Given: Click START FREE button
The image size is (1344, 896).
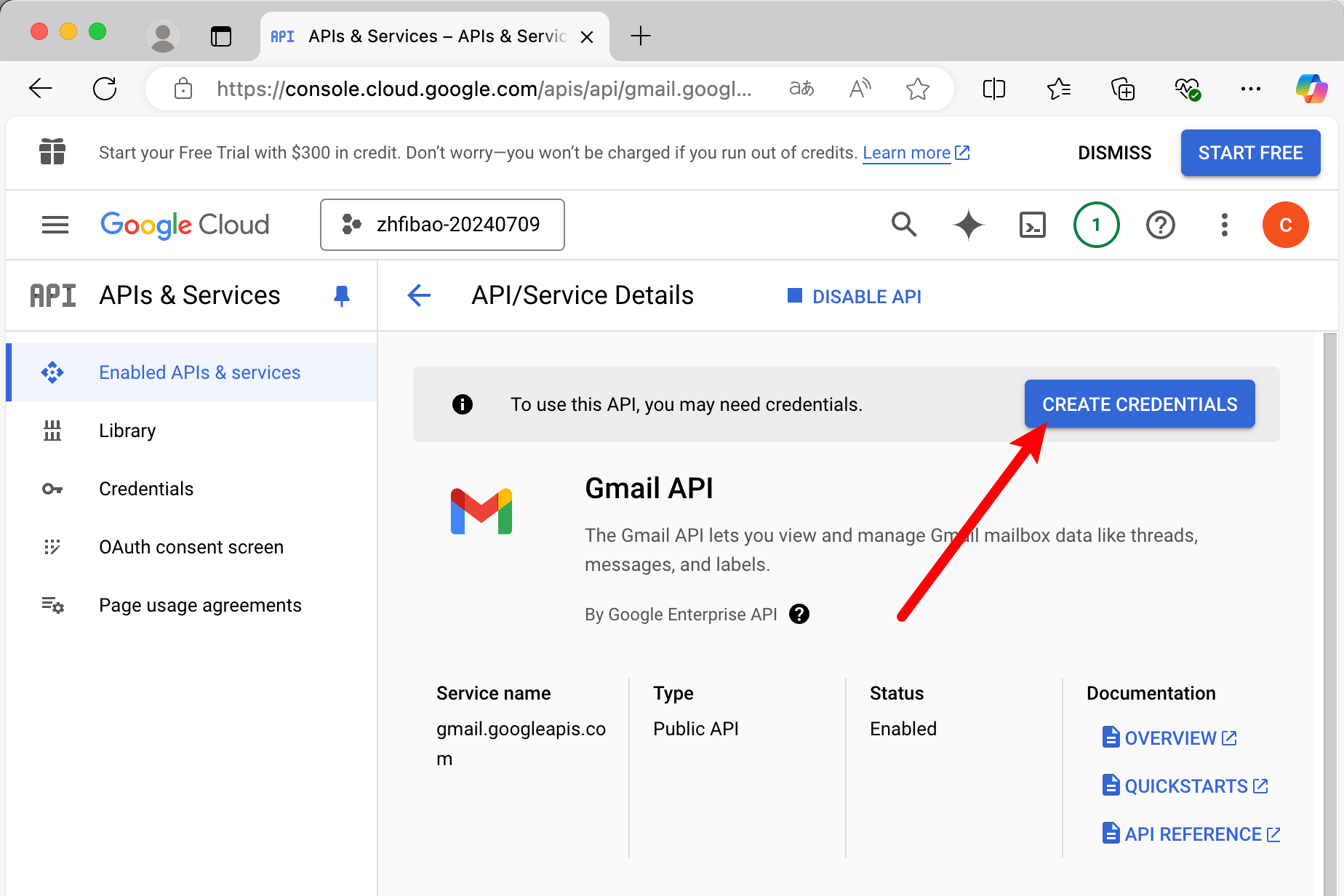Looking at the screenshot, I should (x=1250, y=153).
